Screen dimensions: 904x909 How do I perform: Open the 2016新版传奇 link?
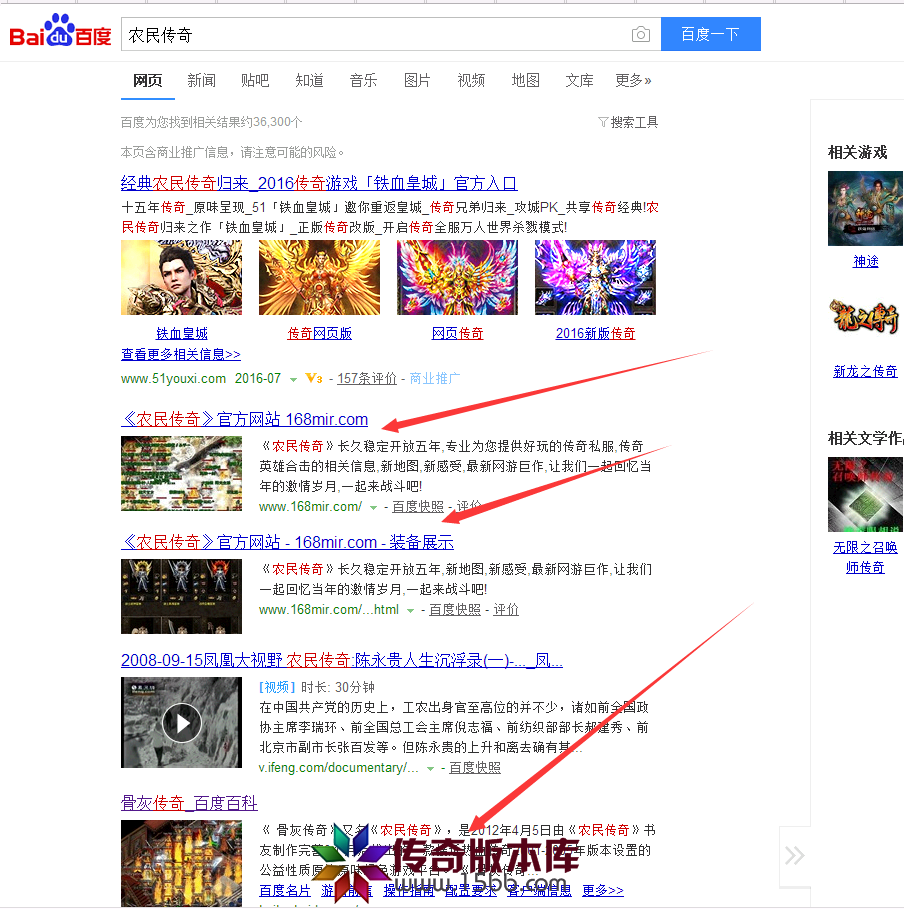[596, 333]
